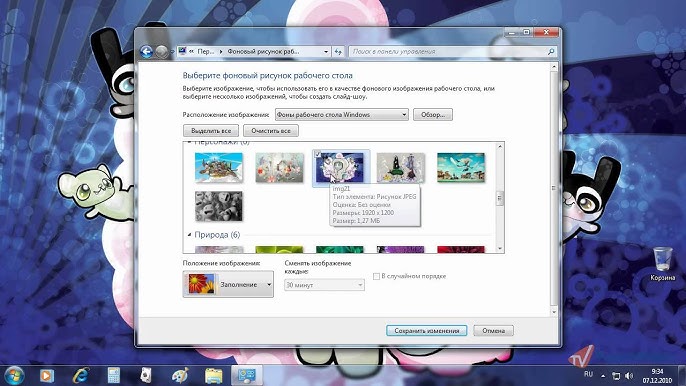Select the teal sky village wallpaper thumbnail
The width and height of the screenshot is (686, 386).
[461, 167]
